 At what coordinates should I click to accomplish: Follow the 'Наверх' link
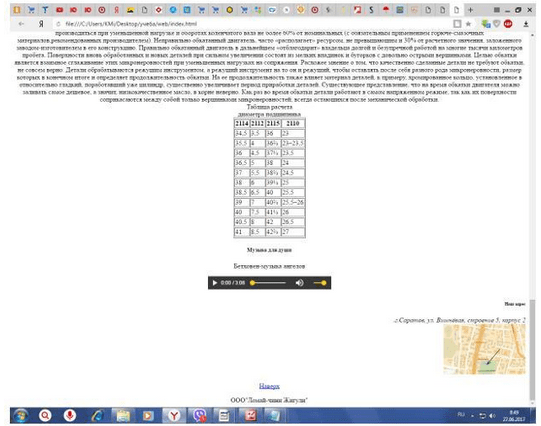tap(269, 386)
